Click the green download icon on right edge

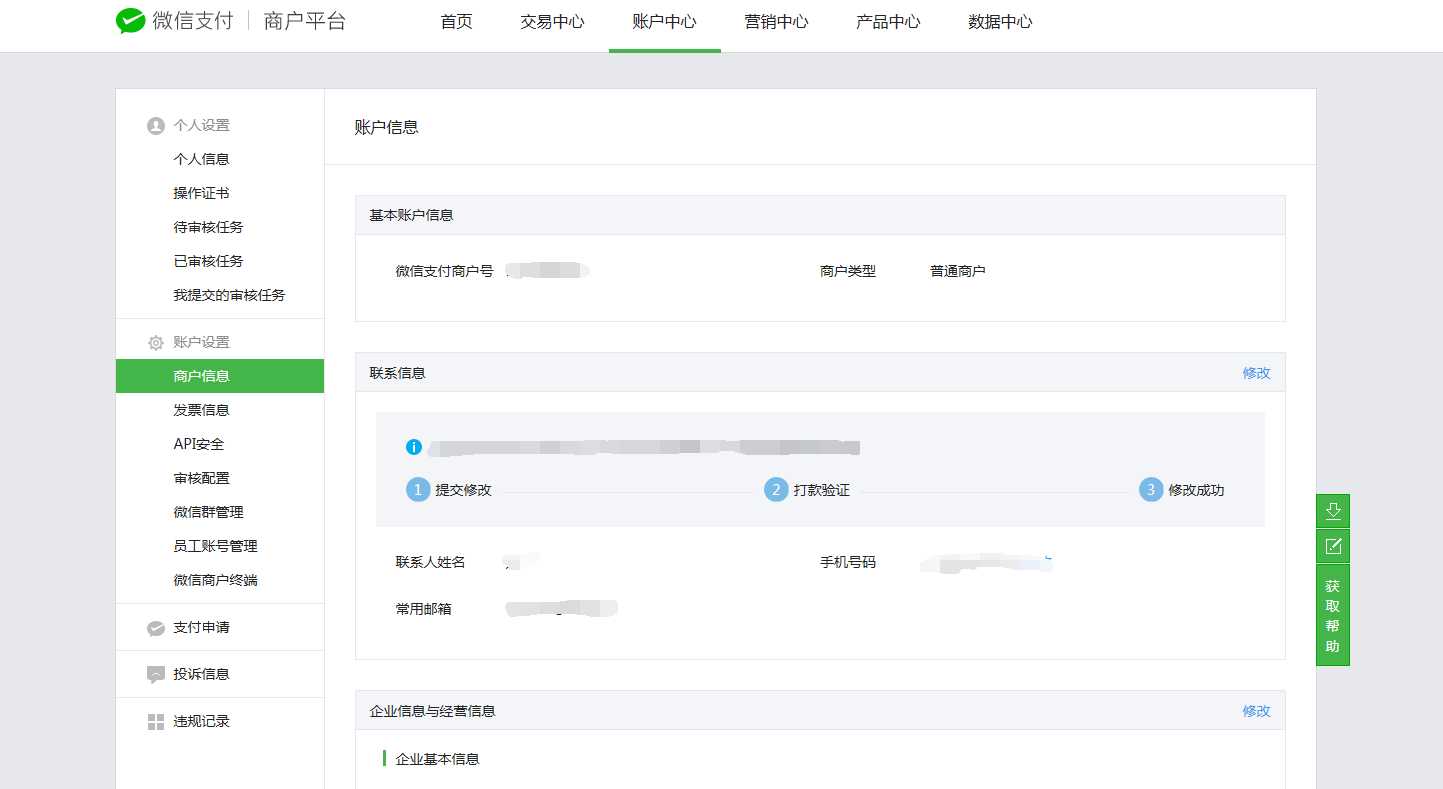1332,511
